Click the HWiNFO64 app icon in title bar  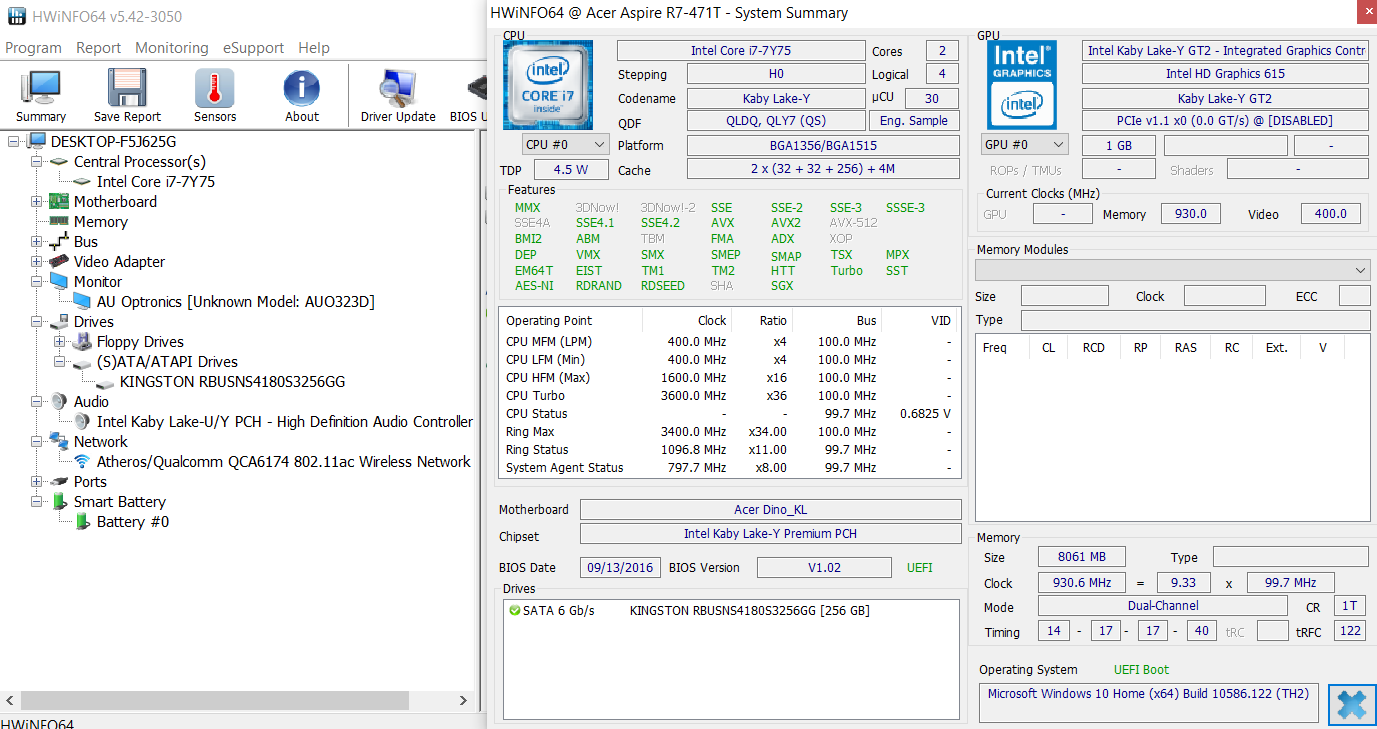click(x=17, y=17)
